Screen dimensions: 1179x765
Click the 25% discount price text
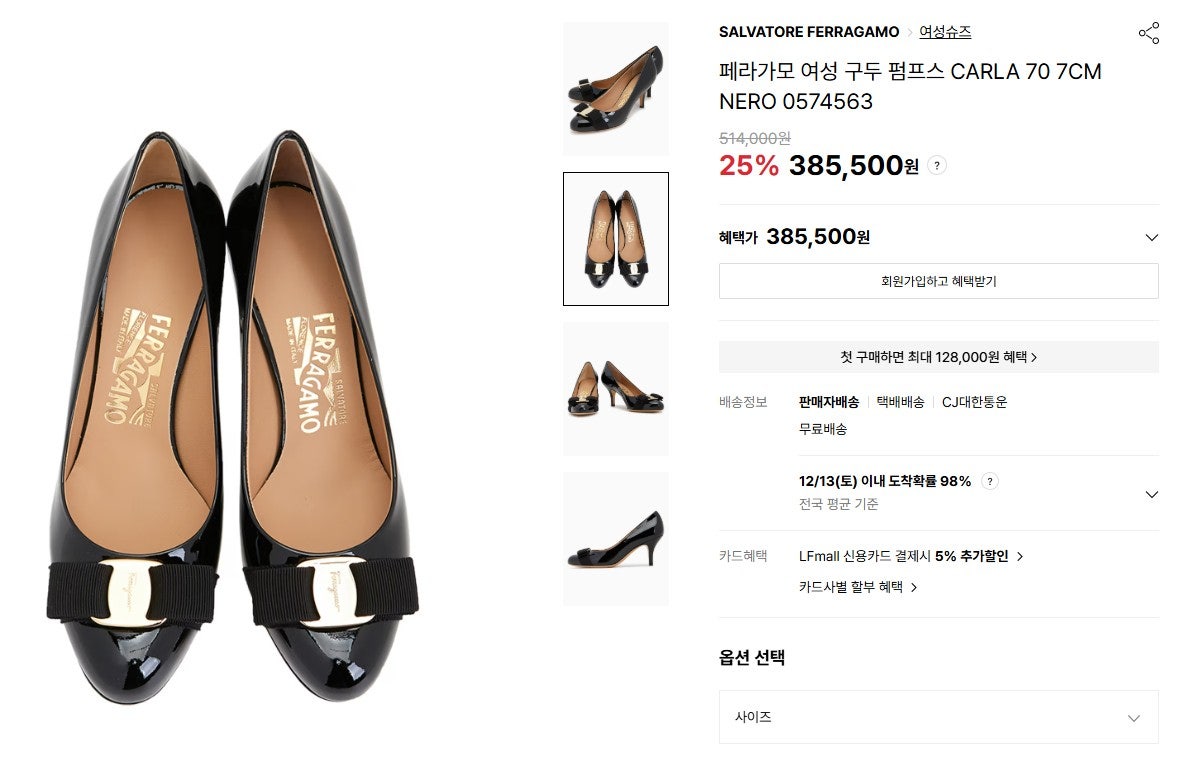[x=748, y=166]
